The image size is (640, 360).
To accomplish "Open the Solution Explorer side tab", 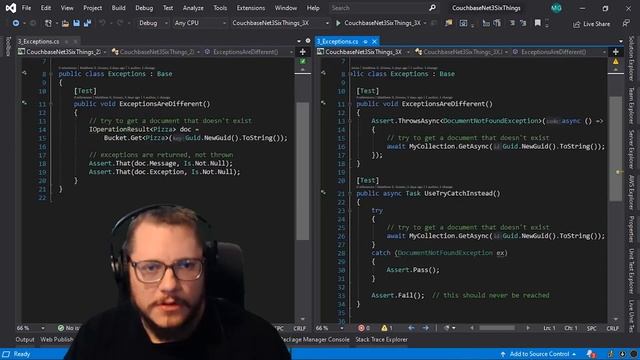I will (631, 58).
